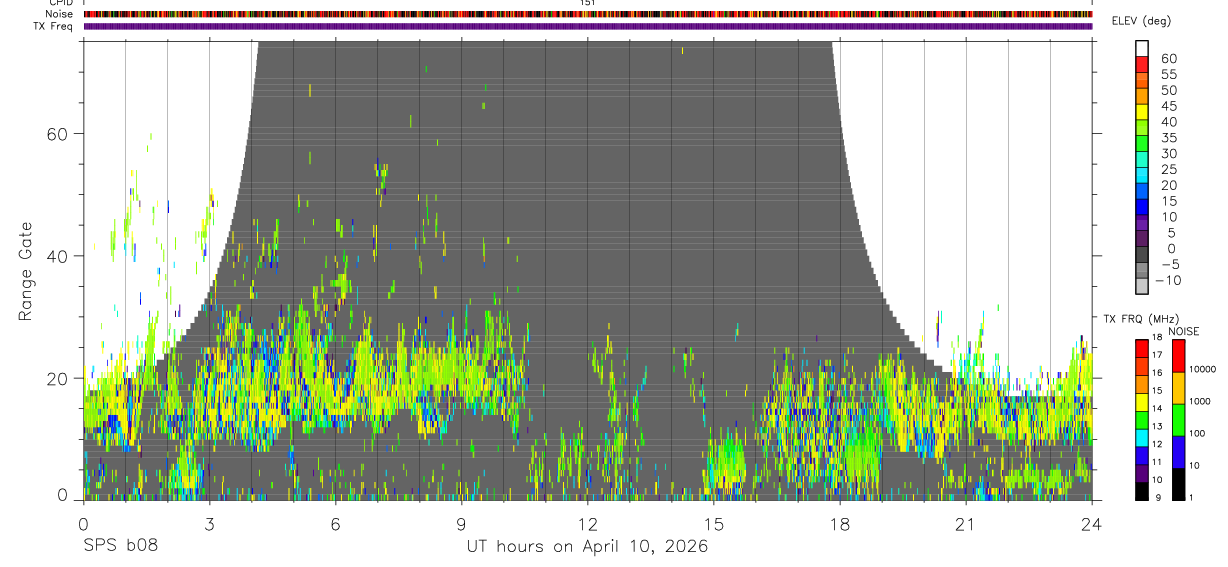Screen dimensions: 1228x567
Task: Click hour '21' on the UT axis
Action: pos(965,523)
